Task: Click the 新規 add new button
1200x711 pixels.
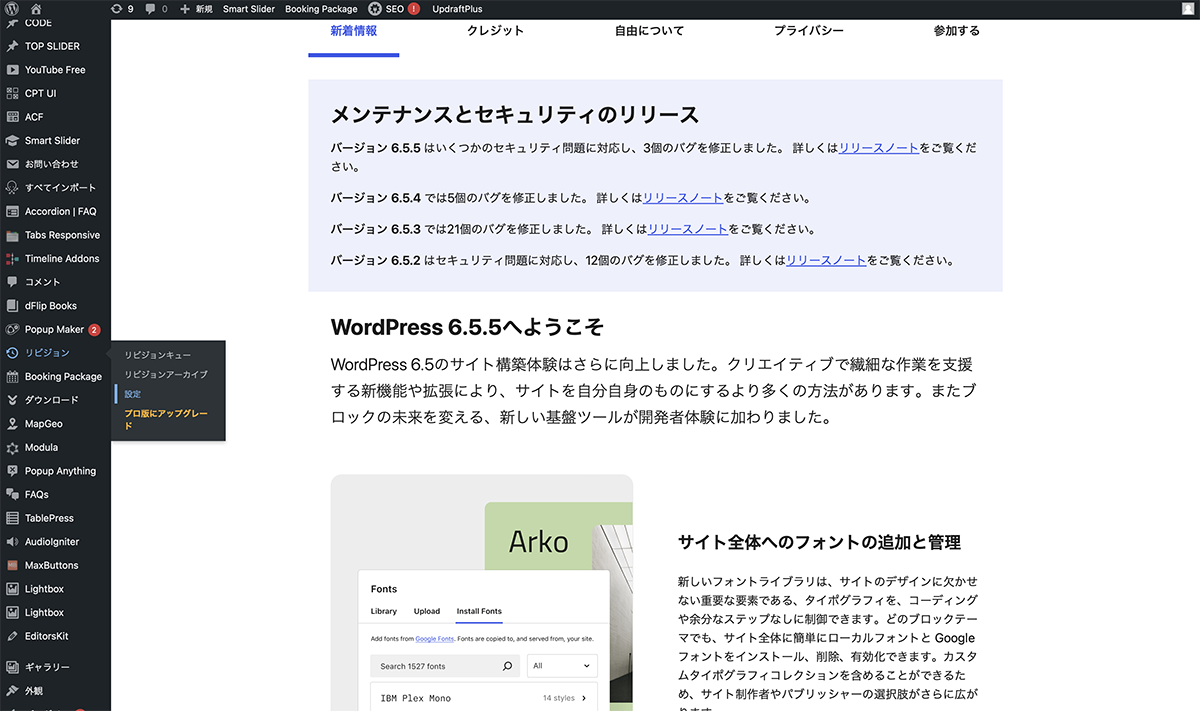Action: click(196, 9)
